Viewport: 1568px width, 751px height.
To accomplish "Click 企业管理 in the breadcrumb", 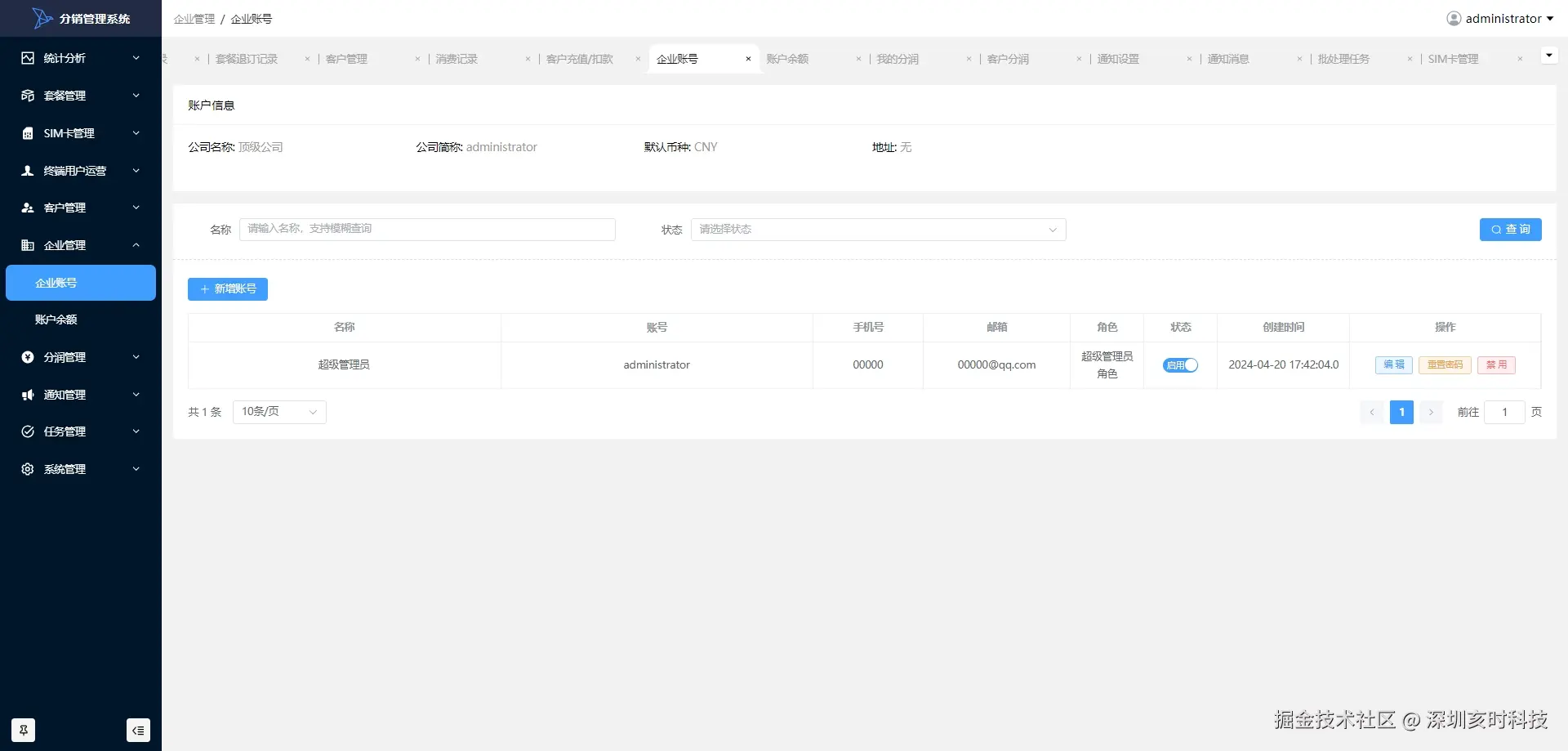I will pyautogui.click(x=194, y=19).
